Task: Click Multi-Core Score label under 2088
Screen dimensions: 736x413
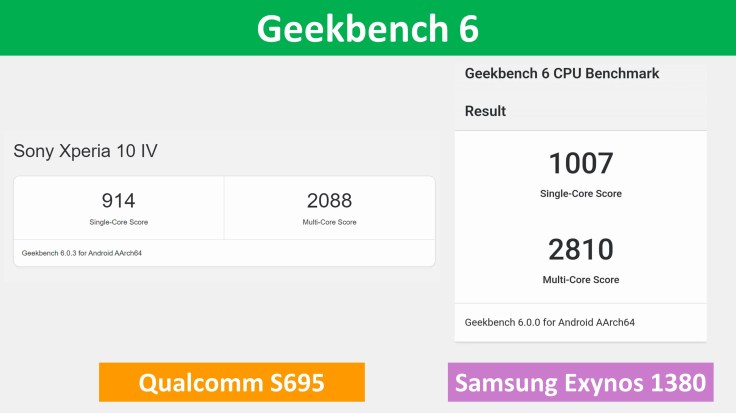Action: pos(329,222)
